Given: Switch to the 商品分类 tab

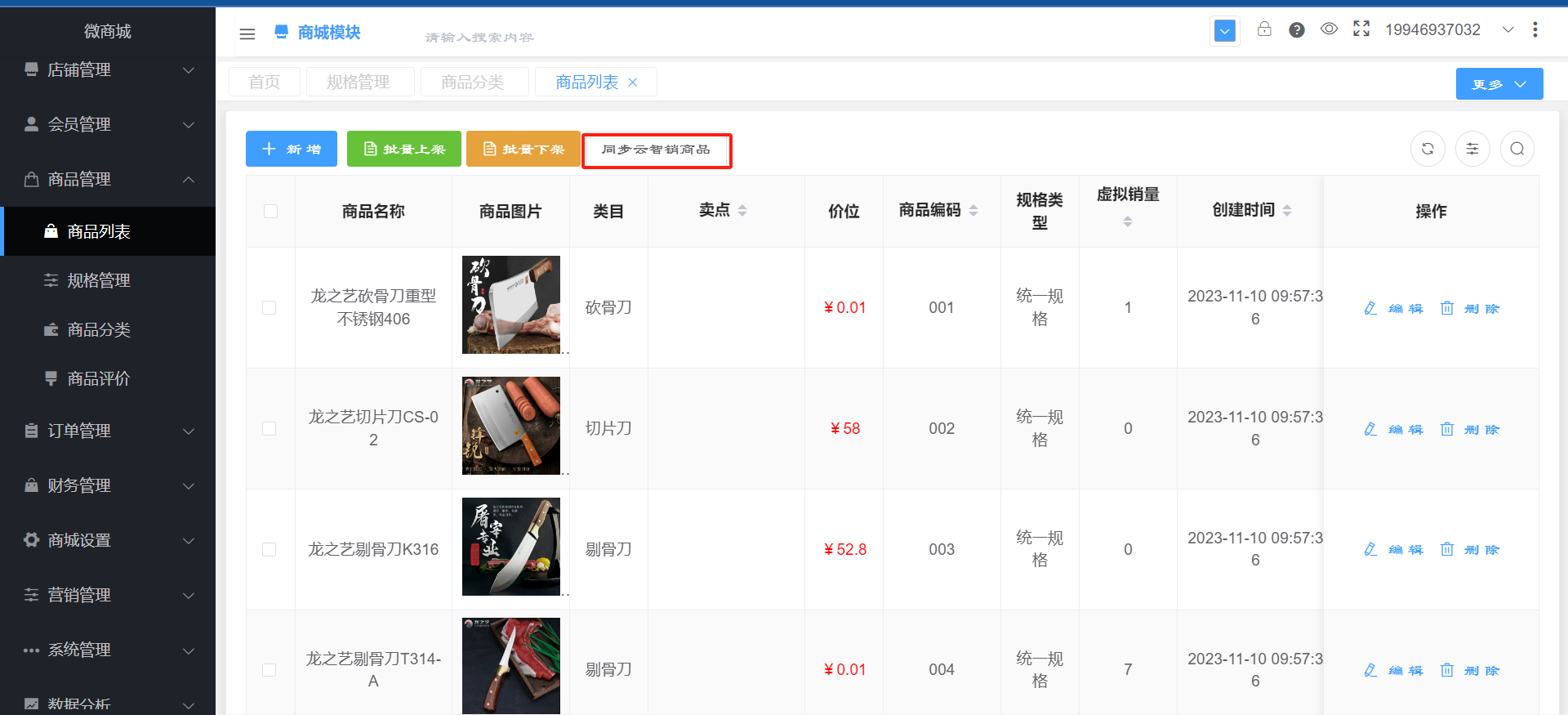Looking at the screenshot, I should coord(473,82).
